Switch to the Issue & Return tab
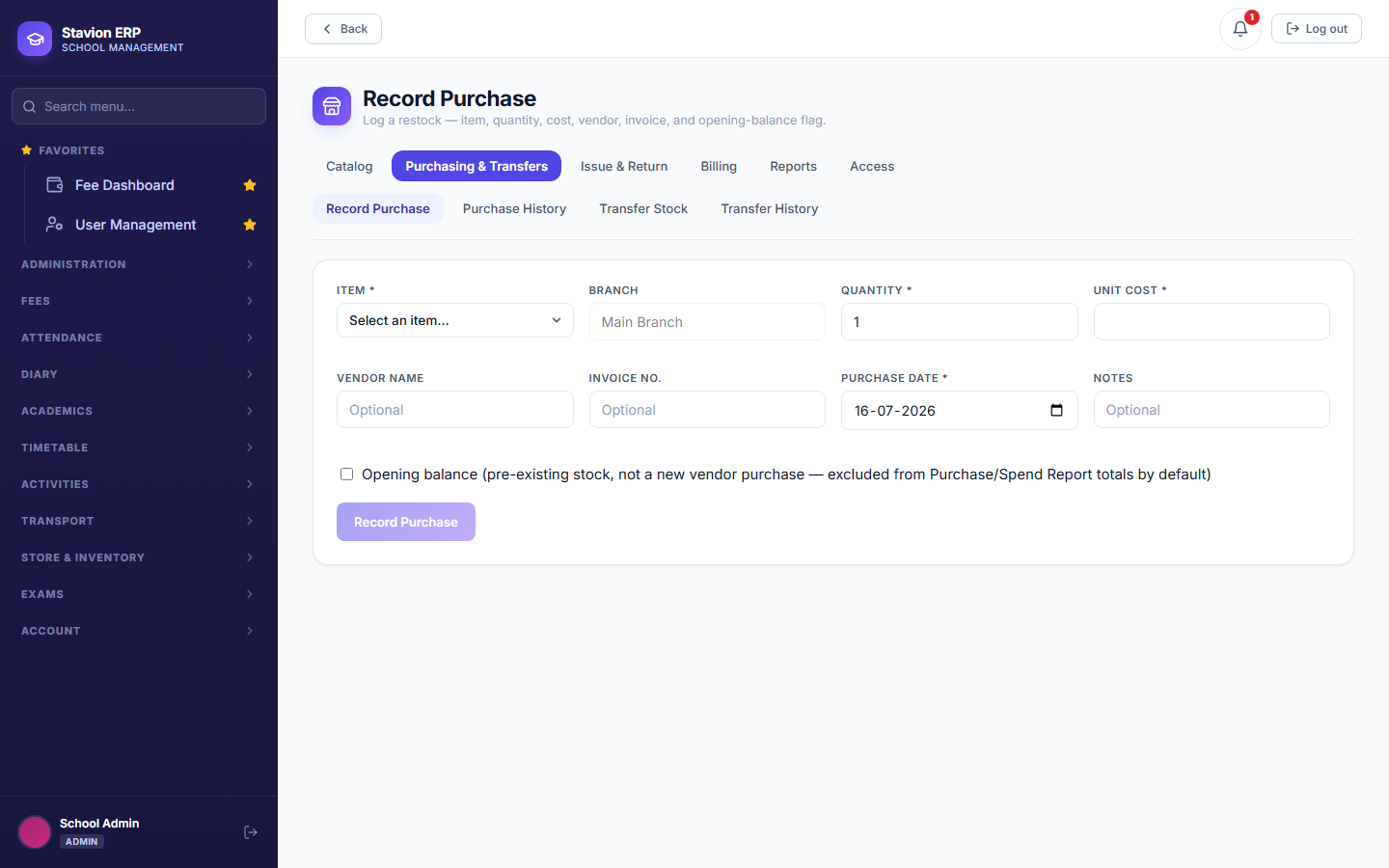The width and height of the screenshot is (1389, 868). click(x=624, y=166)
